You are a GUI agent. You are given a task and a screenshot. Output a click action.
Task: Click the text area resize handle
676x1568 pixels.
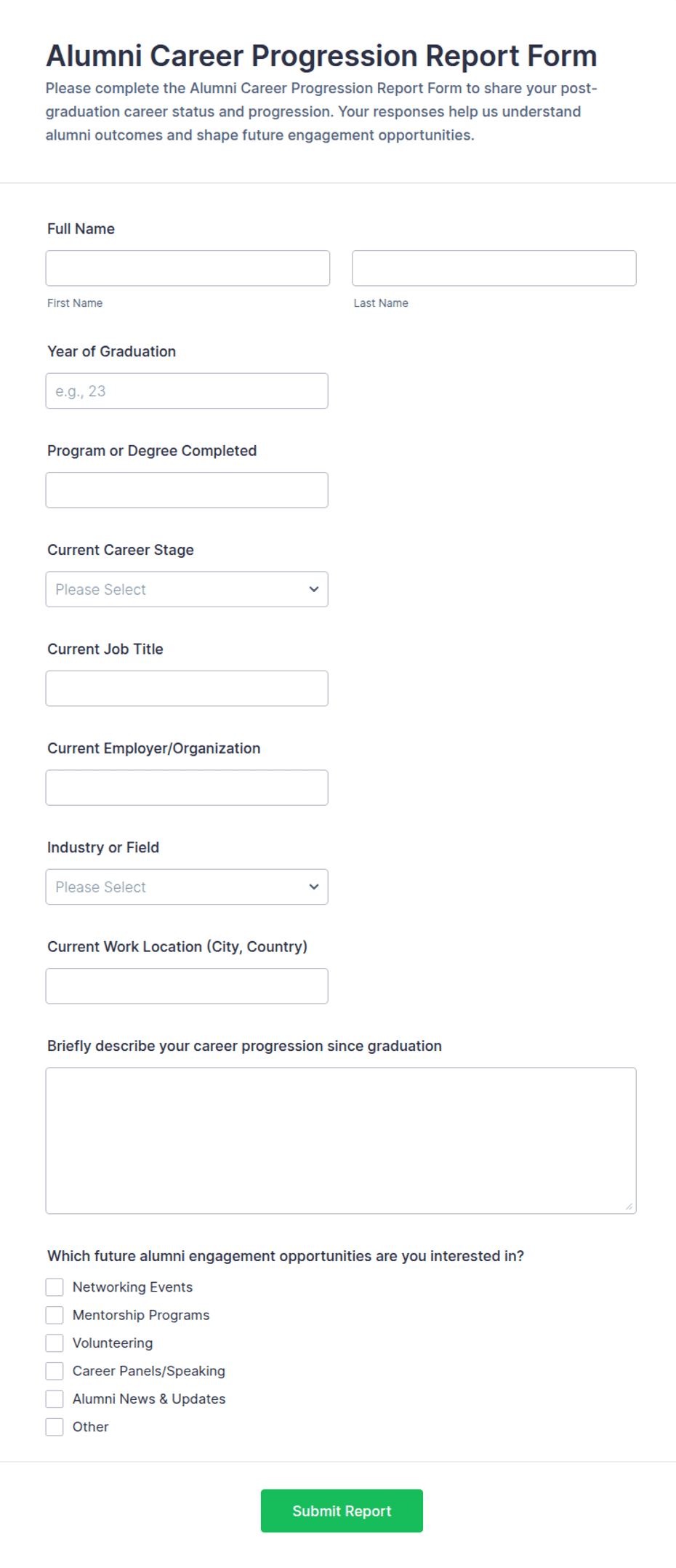click(x=629, y=1207)
